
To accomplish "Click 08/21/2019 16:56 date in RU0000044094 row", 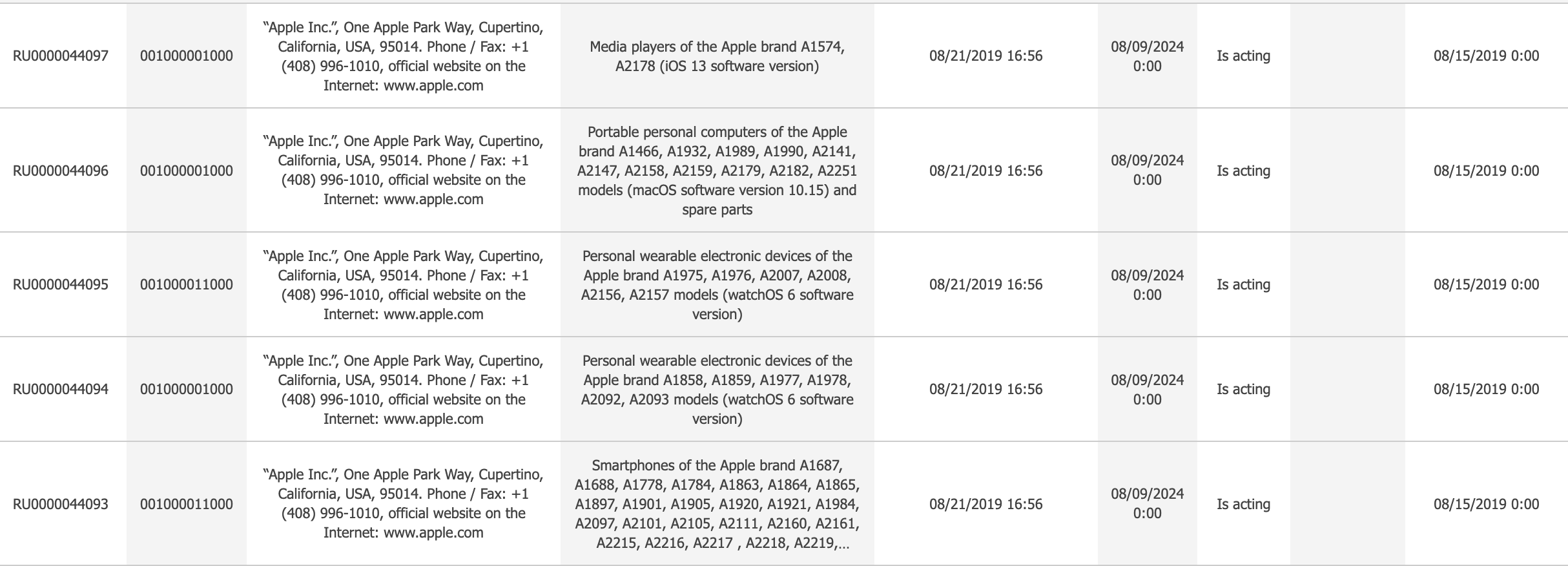I will [x=985, y=390].
